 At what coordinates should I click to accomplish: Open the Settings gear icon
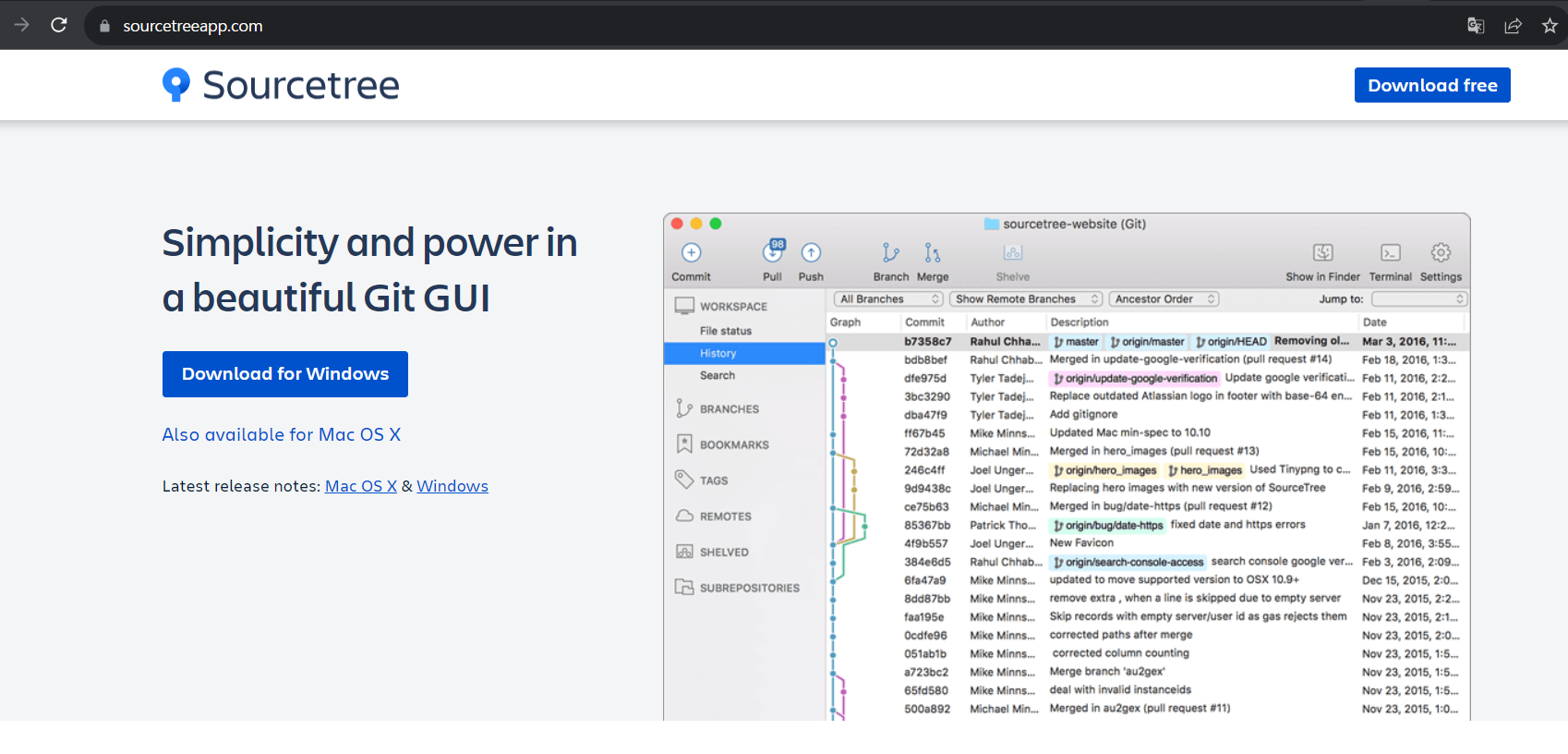(1441, 252)
